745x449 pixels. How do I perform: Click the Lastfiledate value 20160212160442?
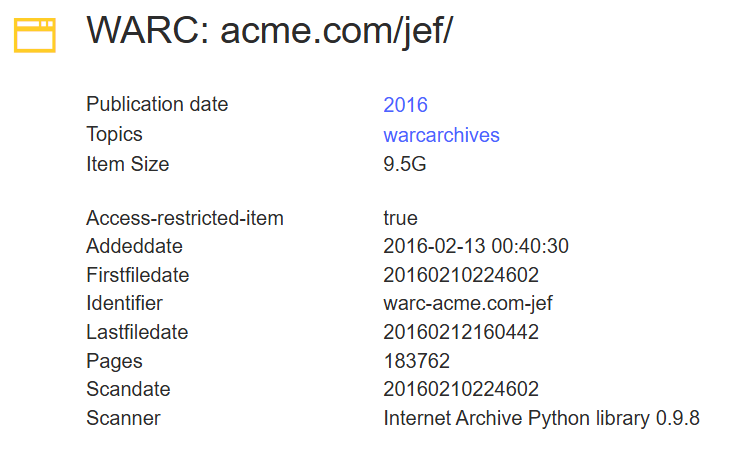coord(460,332)
